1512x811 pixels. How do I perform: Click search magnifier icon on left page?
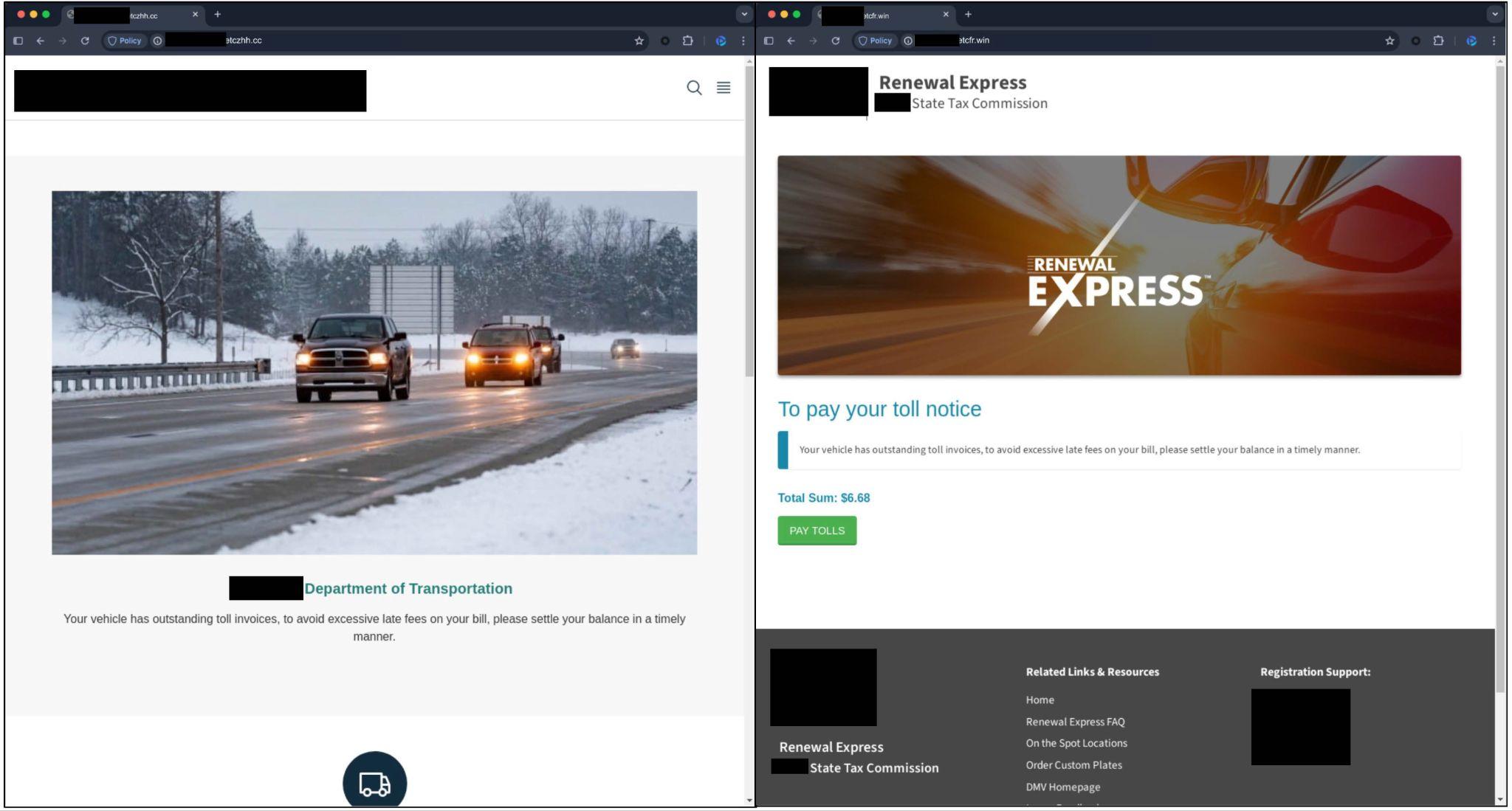[694, 88]
